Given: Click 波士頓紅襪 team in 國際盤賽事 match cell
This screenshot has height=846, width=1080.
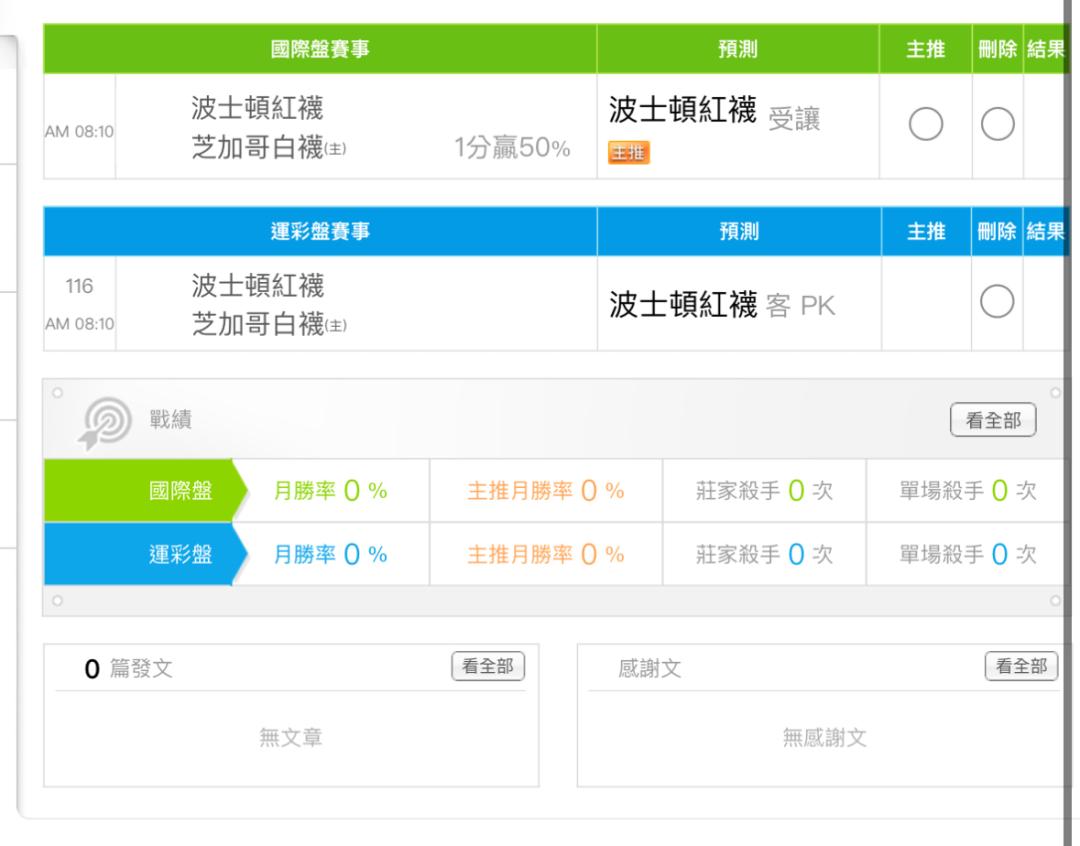Looking at the screenshot, I should coord(258,108).
